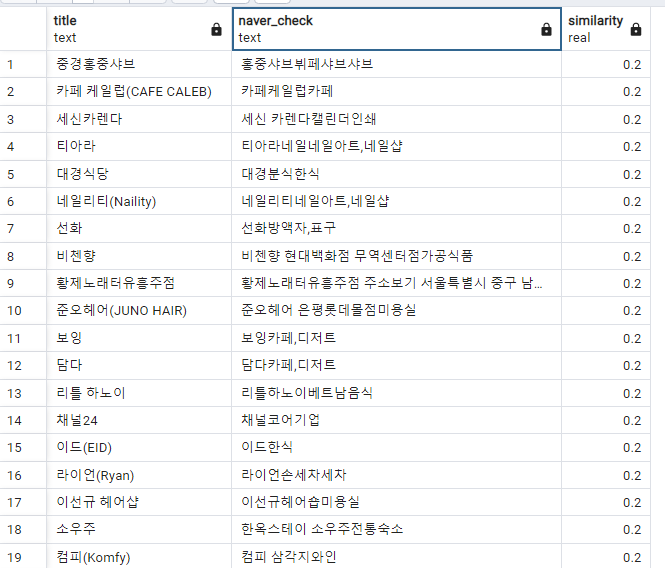Click naver_check cell 담다카페,디저트
This screenshot has width=665, height=568.
point(397,365)
